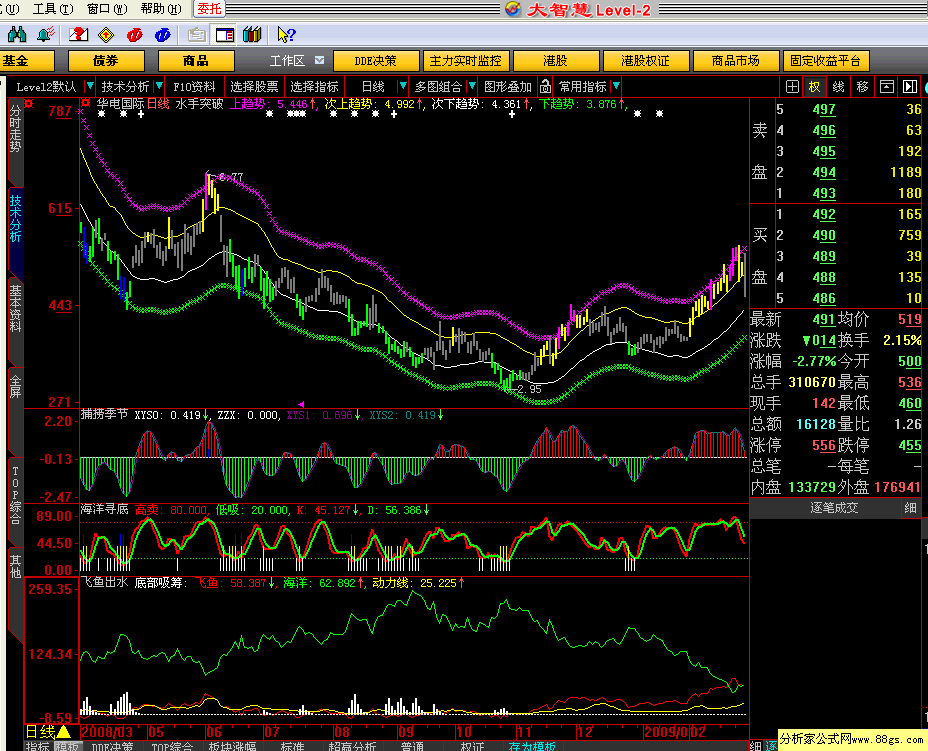Click the blue info circle icon
This screenshot has height=751, width=928.
[x=163, y=35]
